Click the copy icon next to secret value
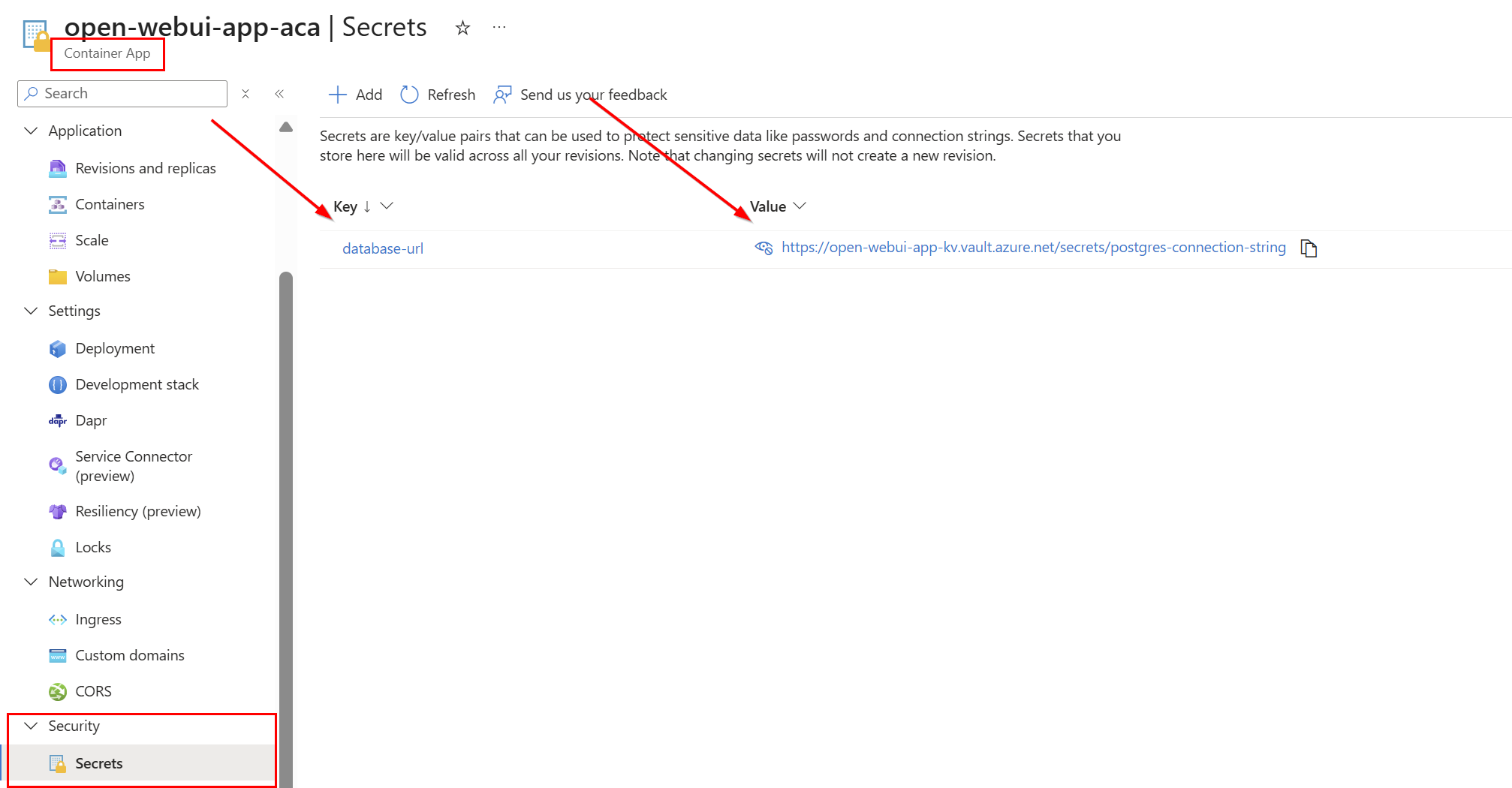The image size is (1512, 788). click(1309, 248)
